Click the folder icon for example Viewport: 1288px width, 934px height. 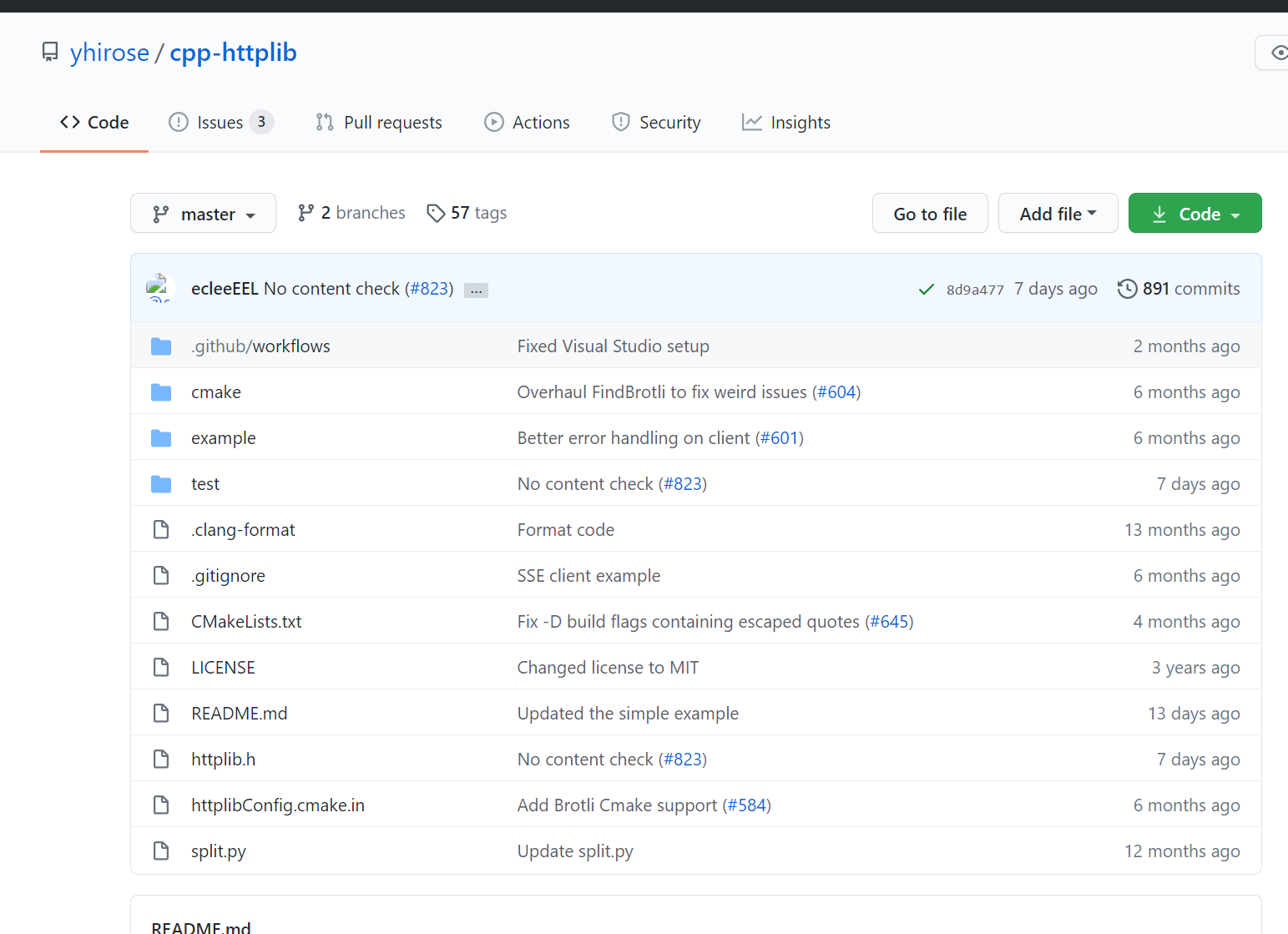tap(161, 438)
